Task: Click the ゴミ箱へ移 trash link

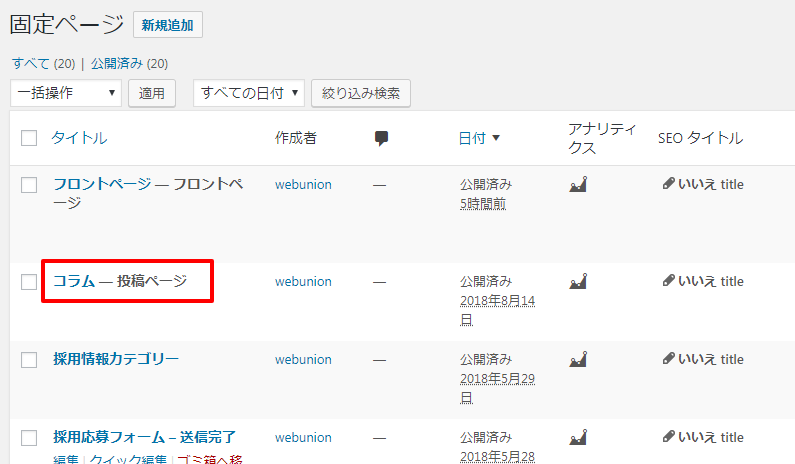Action: (210, 459)
